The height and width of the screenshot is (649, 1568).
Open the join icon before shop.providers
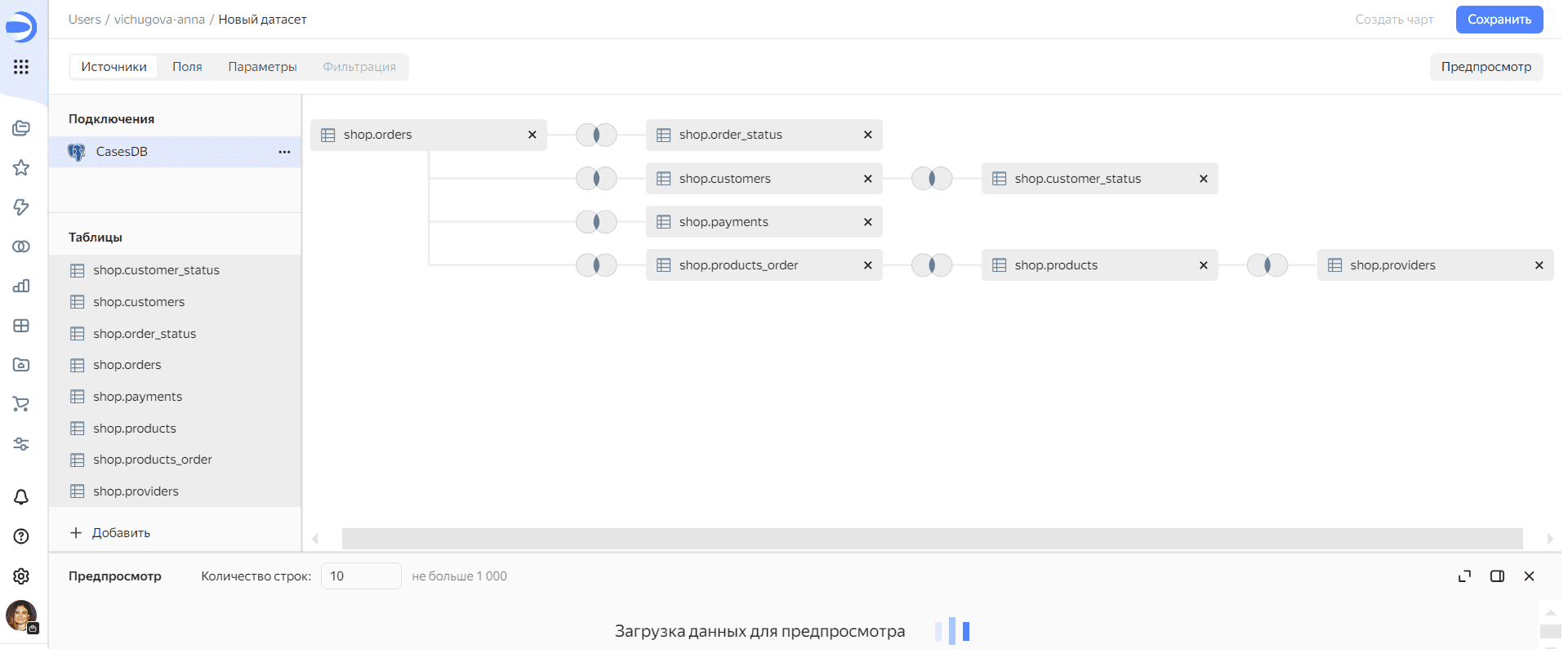(1267, 264)
